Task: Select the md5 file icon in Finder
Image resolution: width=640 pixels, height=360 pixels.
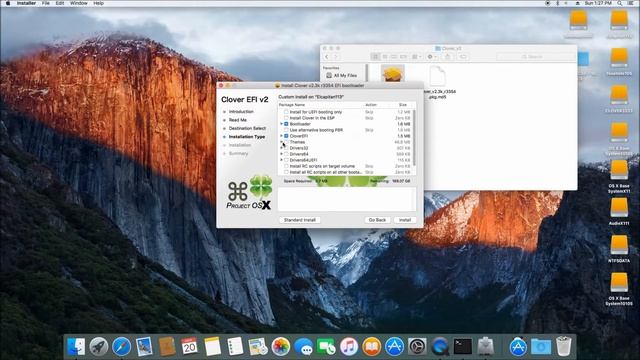Action: pos(437,76)
